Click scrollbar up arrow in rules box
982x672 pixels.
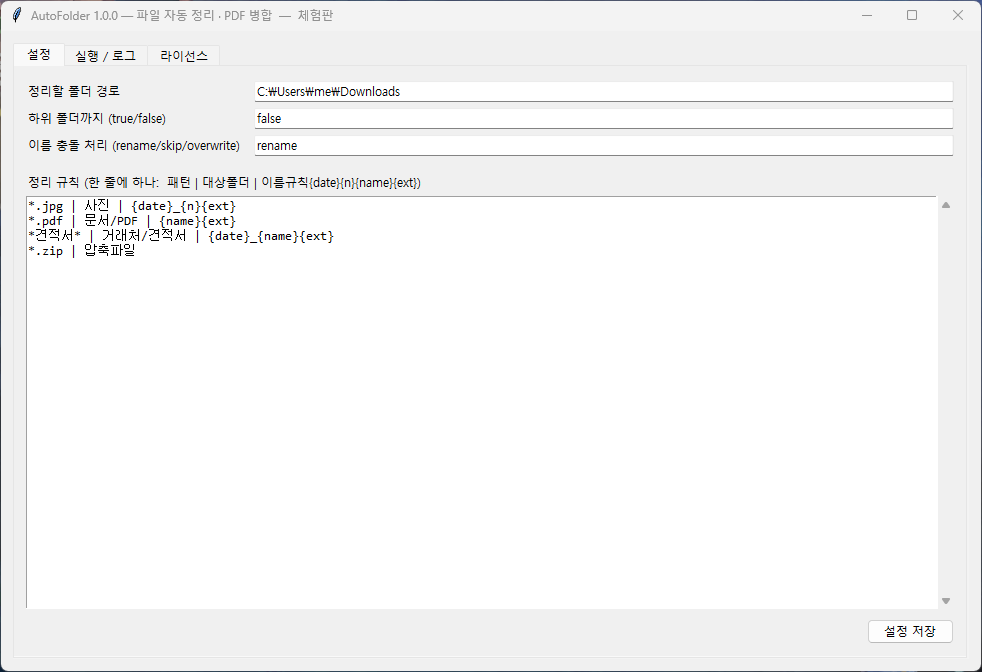pos(946,205)
